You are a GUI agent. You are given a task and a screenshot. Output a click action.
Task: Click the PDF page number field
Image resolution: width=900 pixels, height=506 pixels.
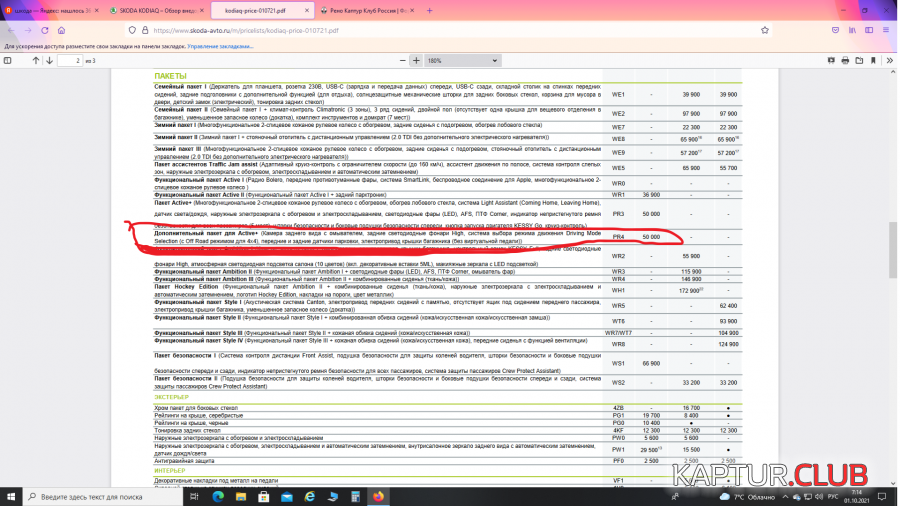point(71,61)
